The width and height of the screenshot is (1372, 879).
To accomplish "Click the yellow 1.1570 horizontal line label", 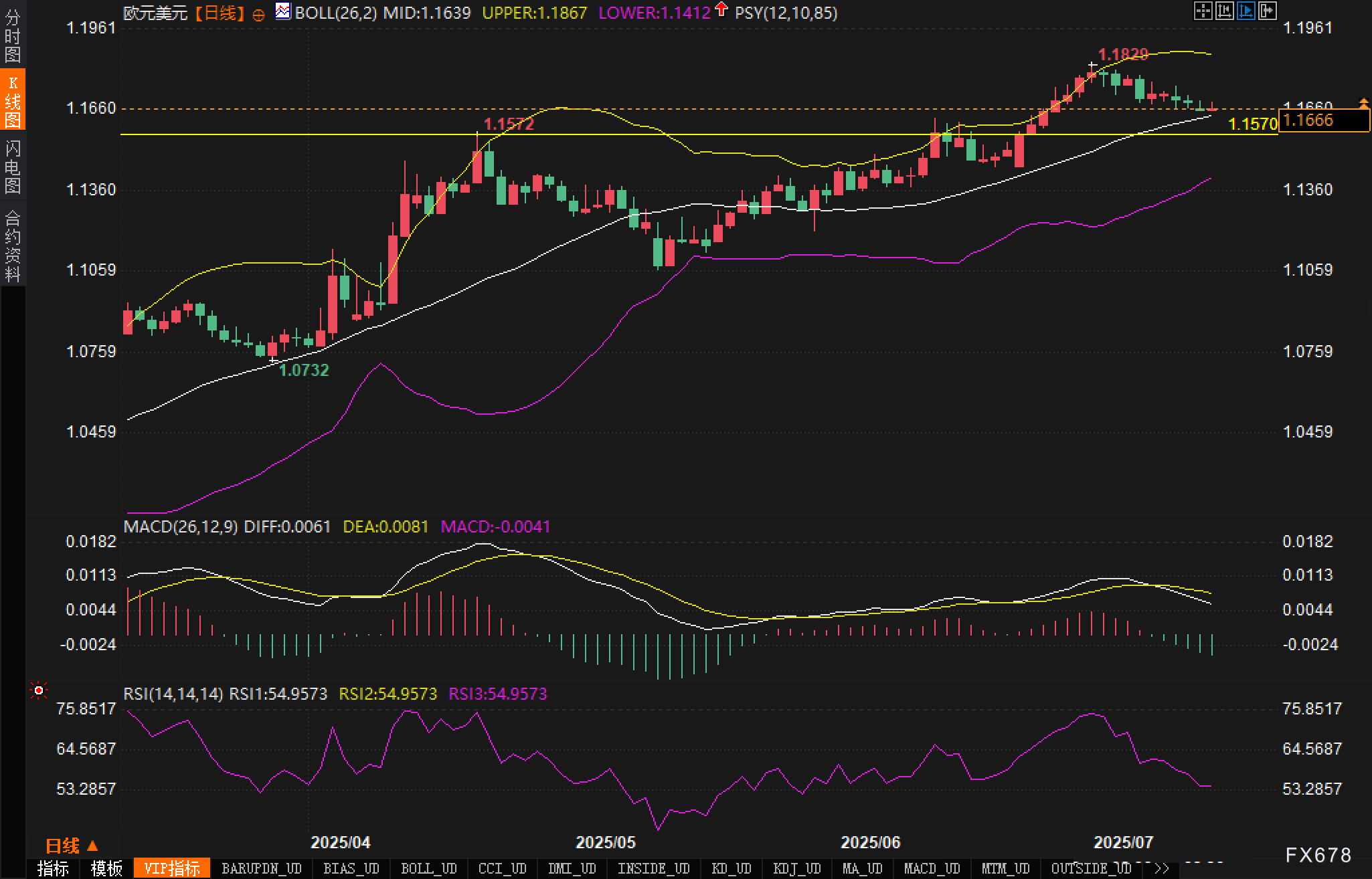I will 1253,124.
